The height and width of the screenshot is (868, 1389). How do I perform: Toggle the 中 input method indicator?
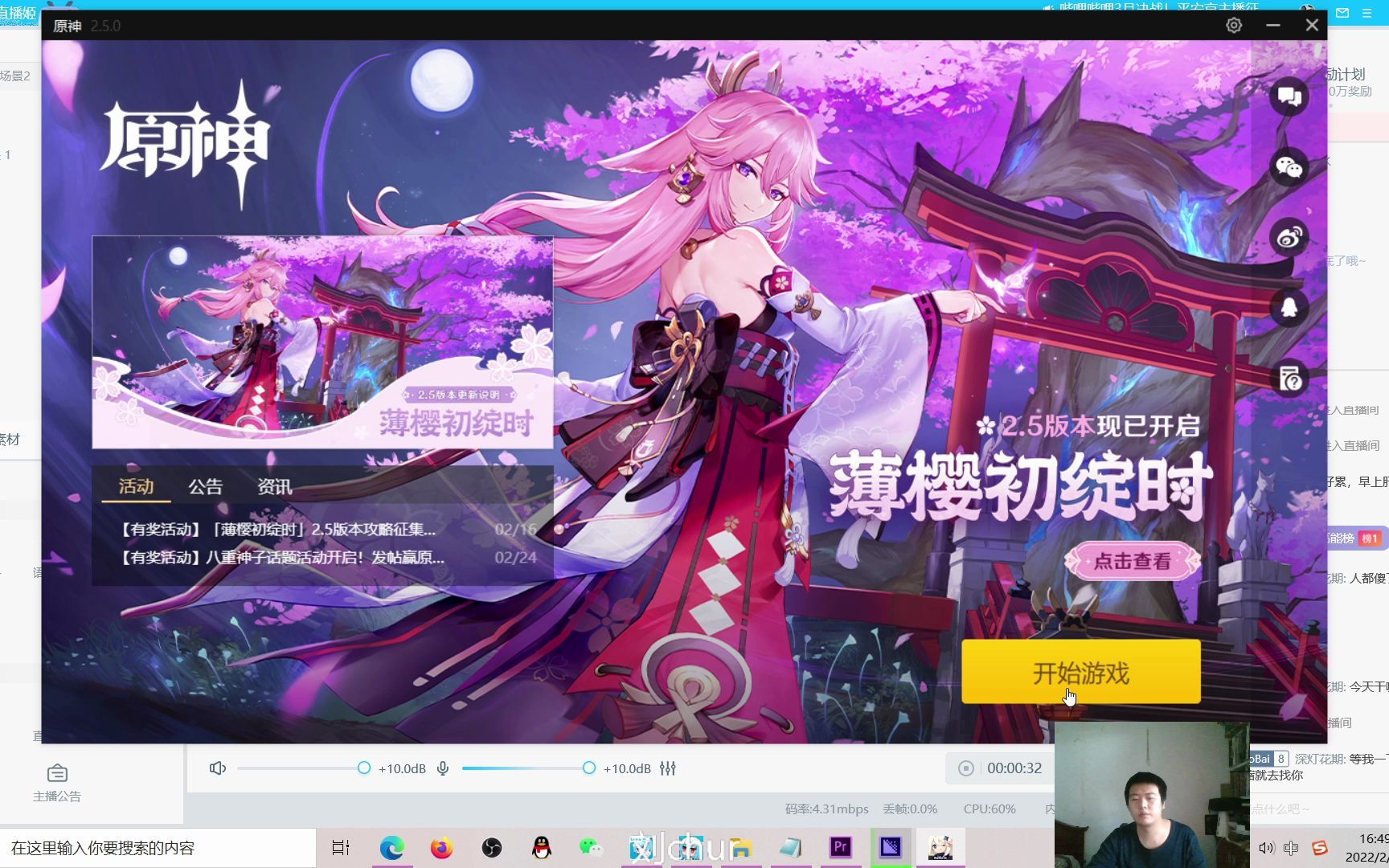coord(1292,848)
